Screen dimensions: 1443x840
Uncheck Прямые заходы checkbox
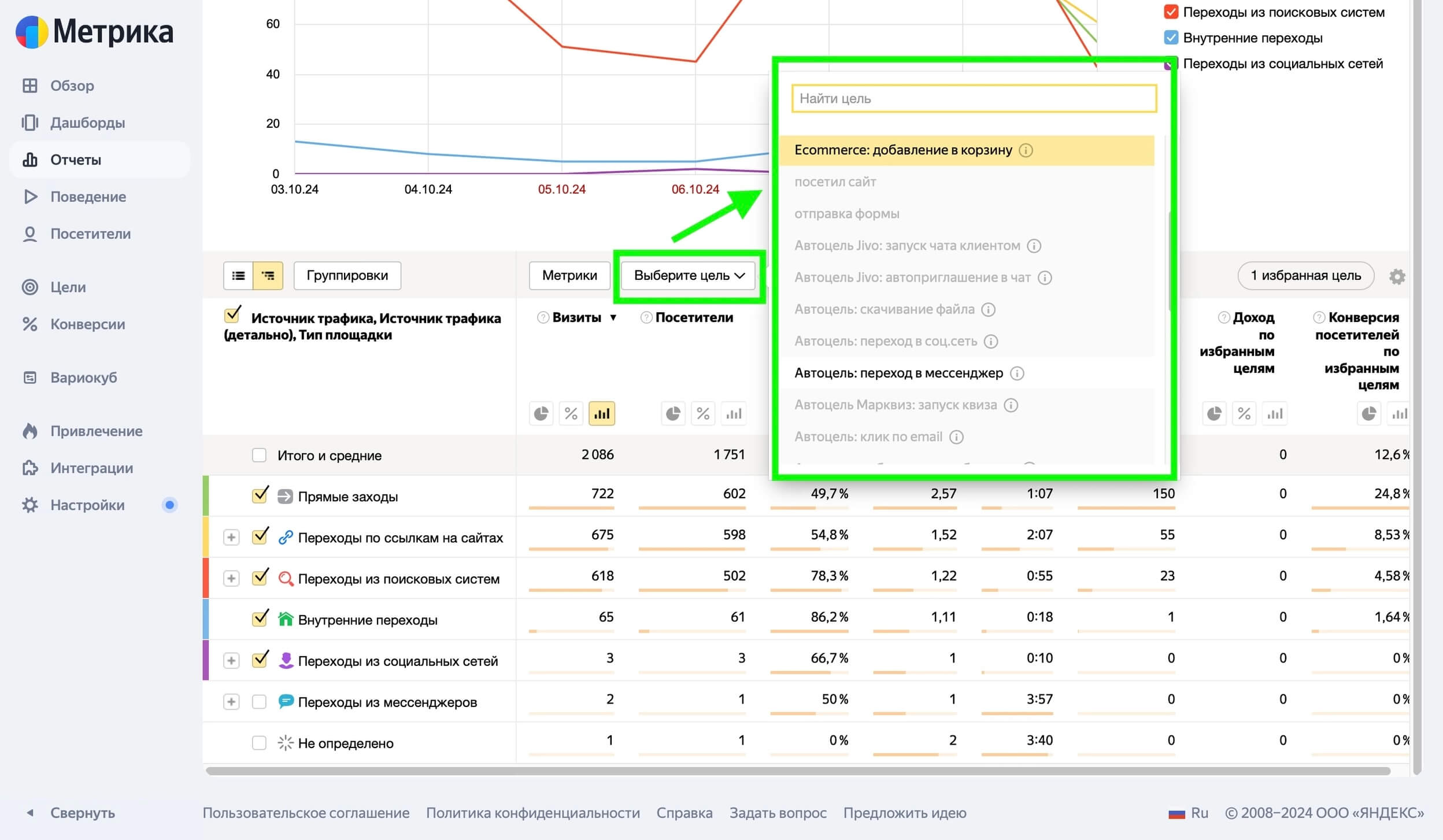[260, 495]
